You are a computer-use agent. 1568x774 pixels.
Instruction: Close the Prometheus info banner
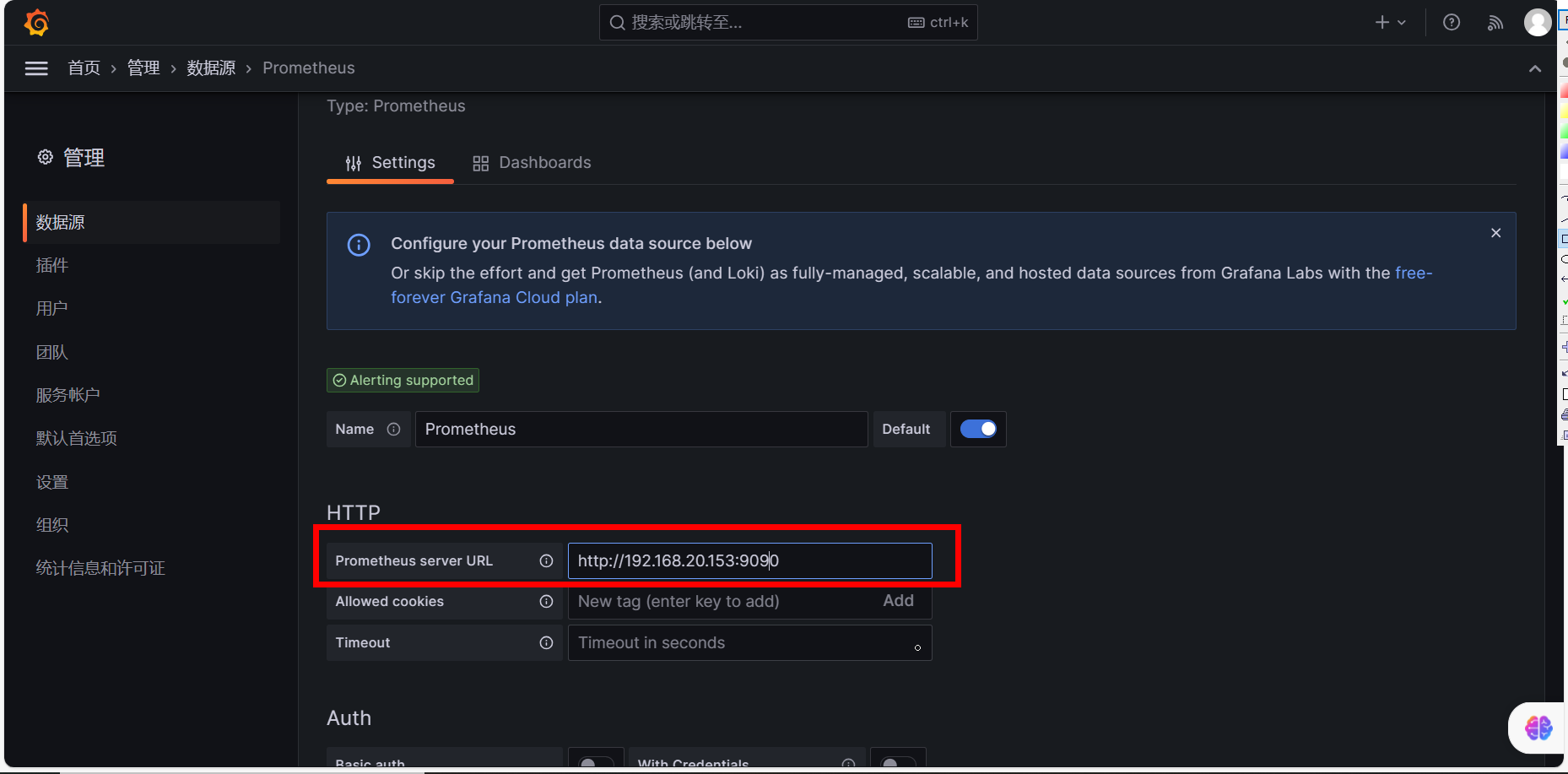coord(1495,233)
